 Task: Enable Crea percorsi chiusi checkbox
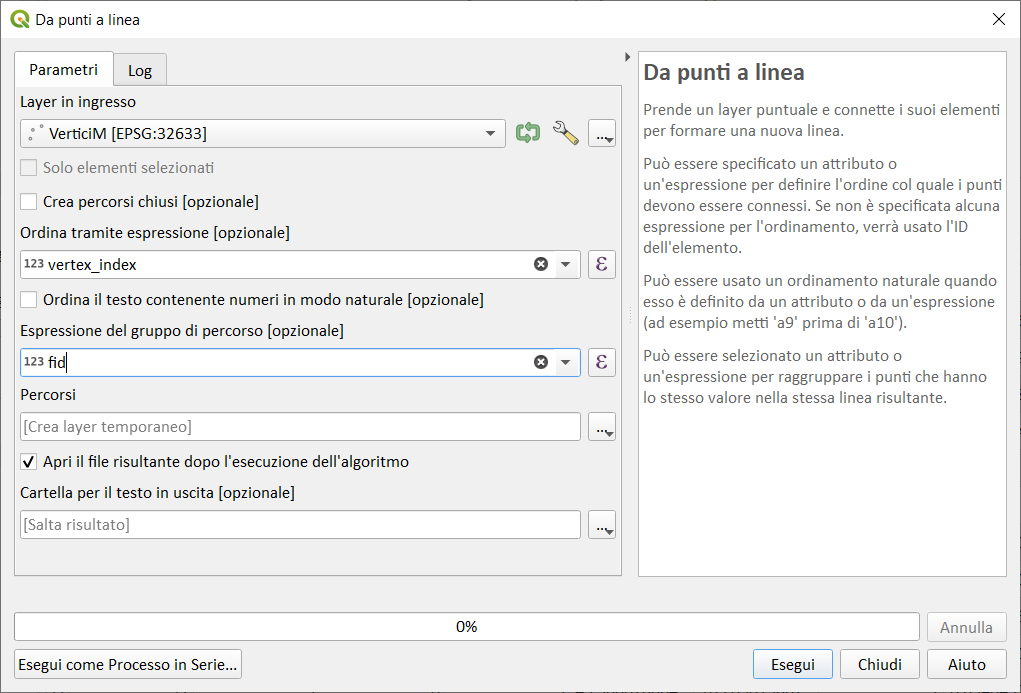tap(29, 202)
